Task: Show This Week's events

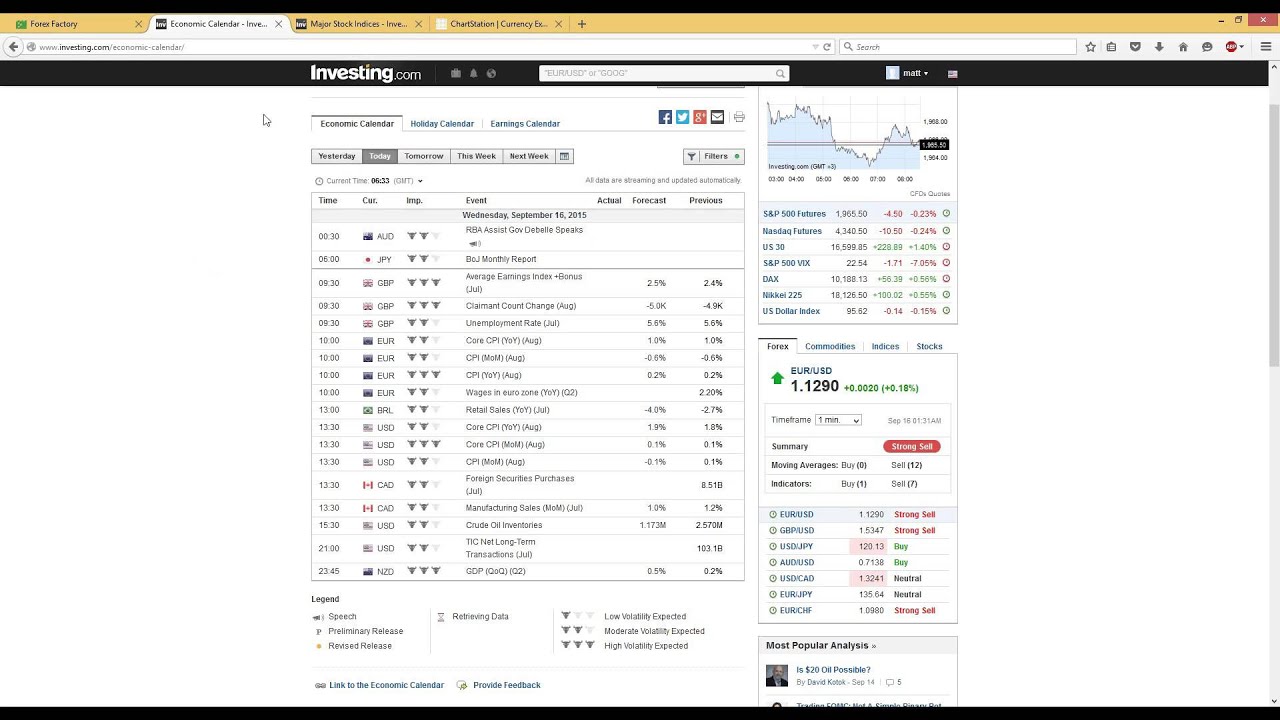Action: (x=476, y=156)
